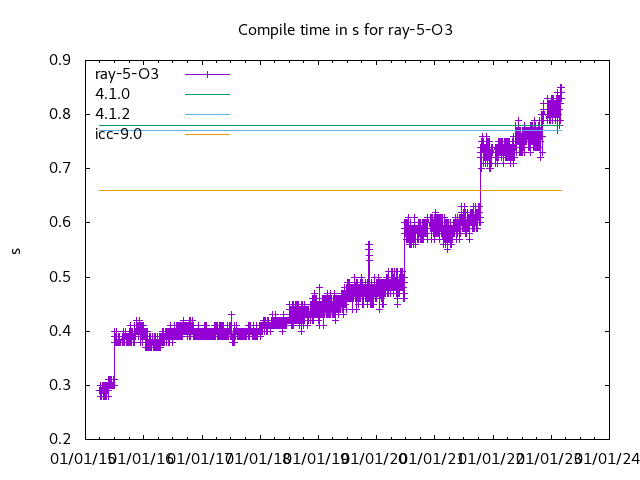This screenshot has height=480, width=640.
Task: Click the purple ray-5-O3 legend line sample
Action: tap(206, 74)
